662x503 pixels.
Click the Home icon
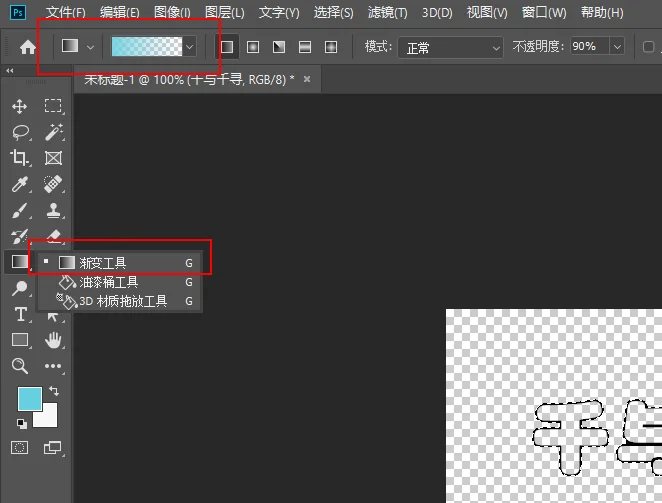click(27, 47)
